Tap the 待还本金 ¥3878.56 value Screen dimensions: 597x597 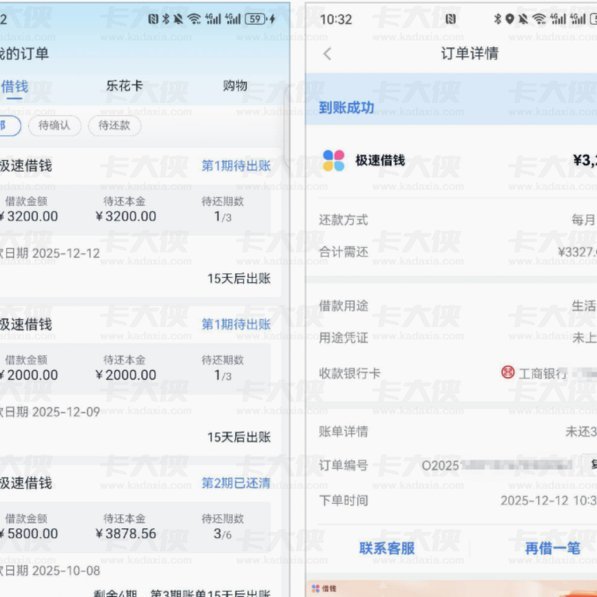pos(126,533)
